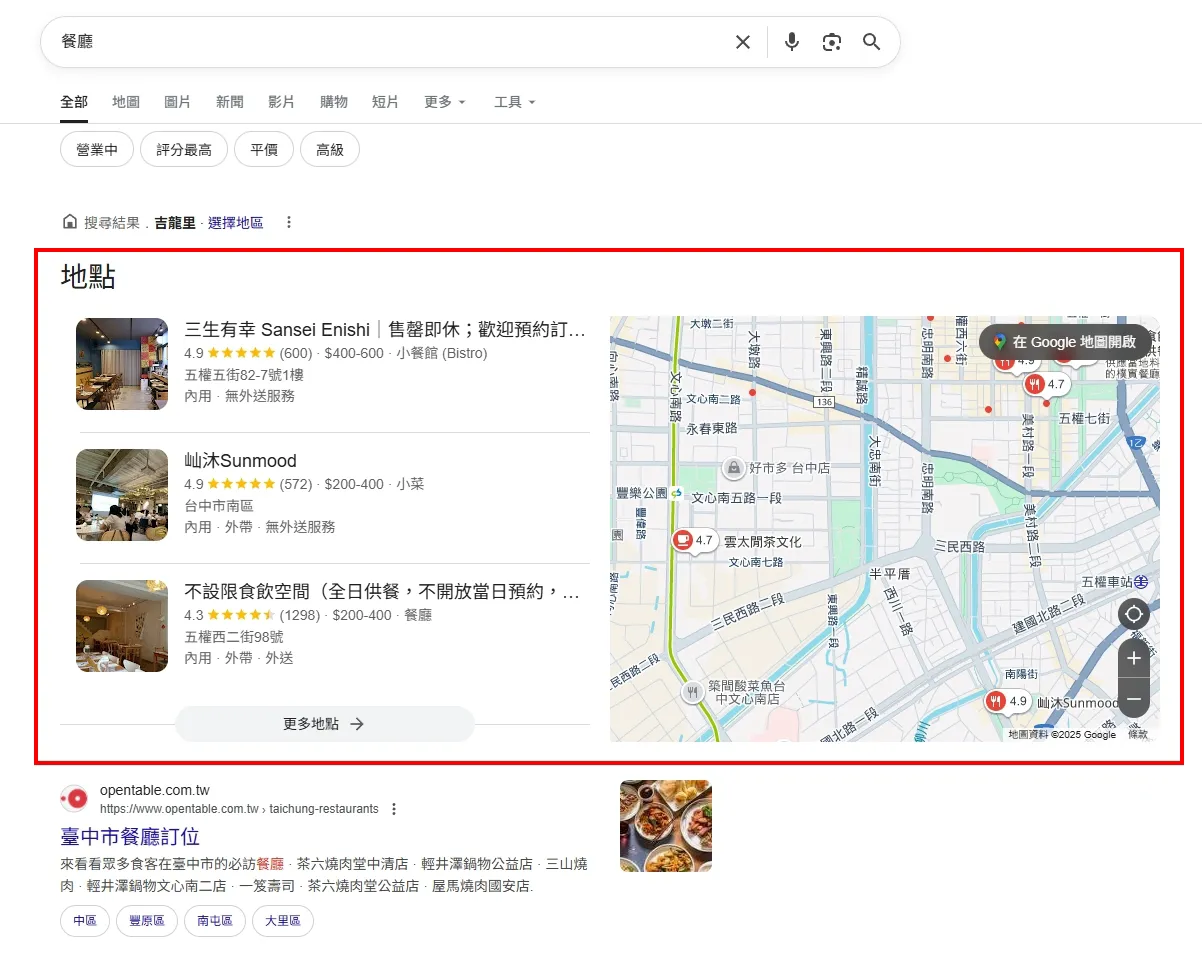1202x955 pixels.
Task: Switch to the 圖片 tab
Action: (x=177, y=101)
